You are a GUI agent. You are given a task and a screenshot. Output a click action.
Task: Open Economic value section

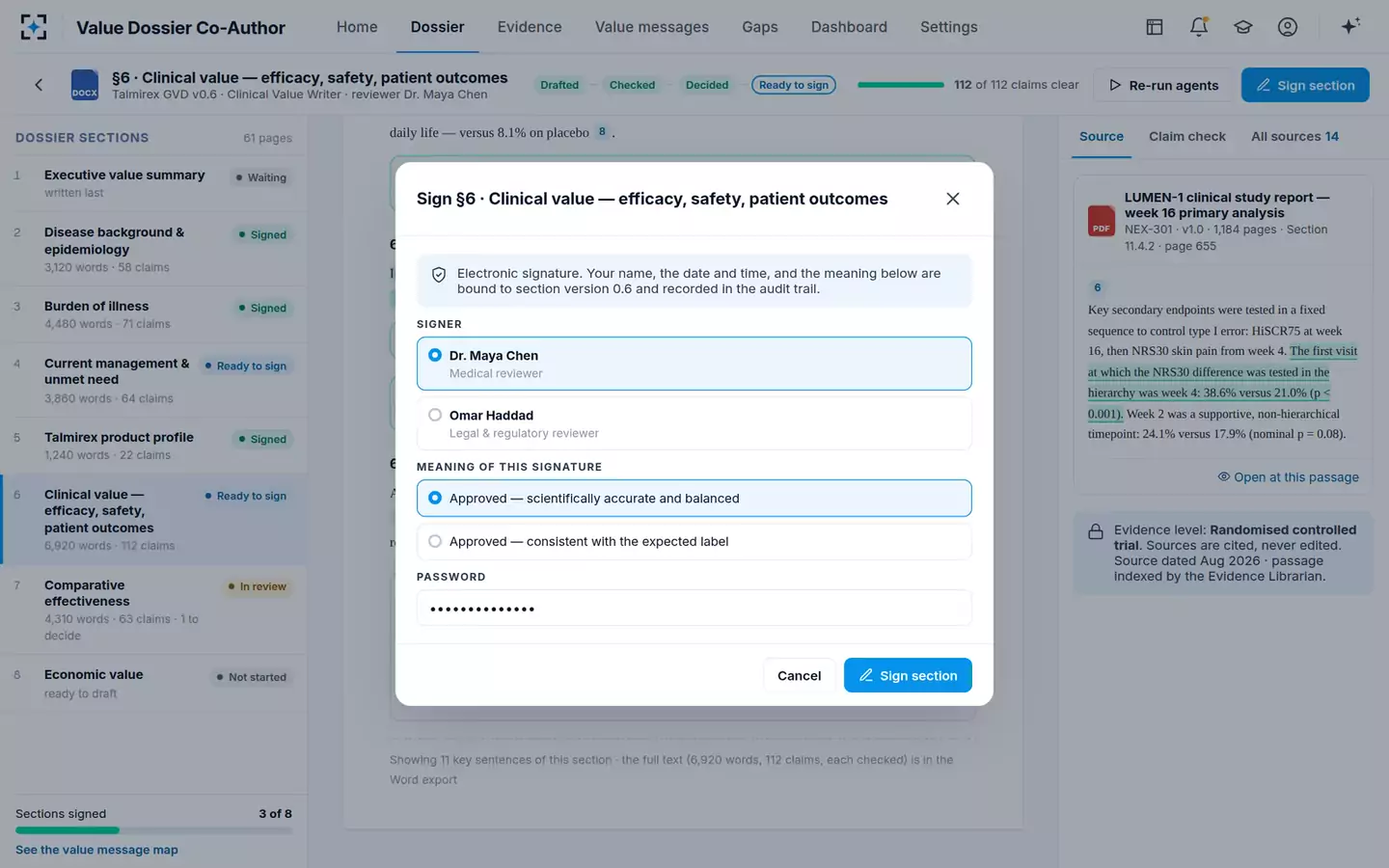coord(153,683)
